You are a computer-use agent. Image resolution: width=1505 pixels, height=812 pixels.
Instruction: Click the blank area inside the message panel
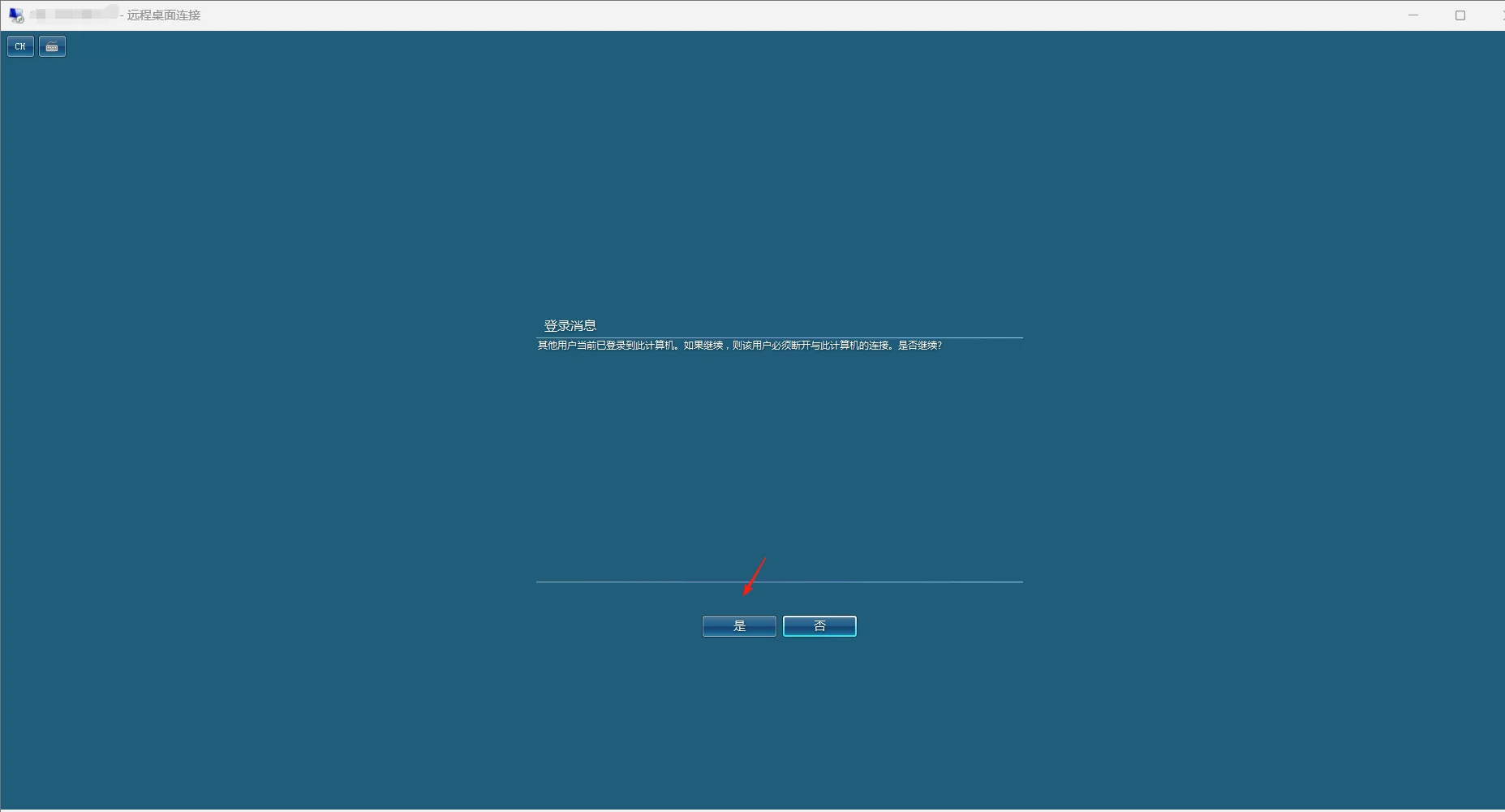pyautogui.click(x=779, y=462)
